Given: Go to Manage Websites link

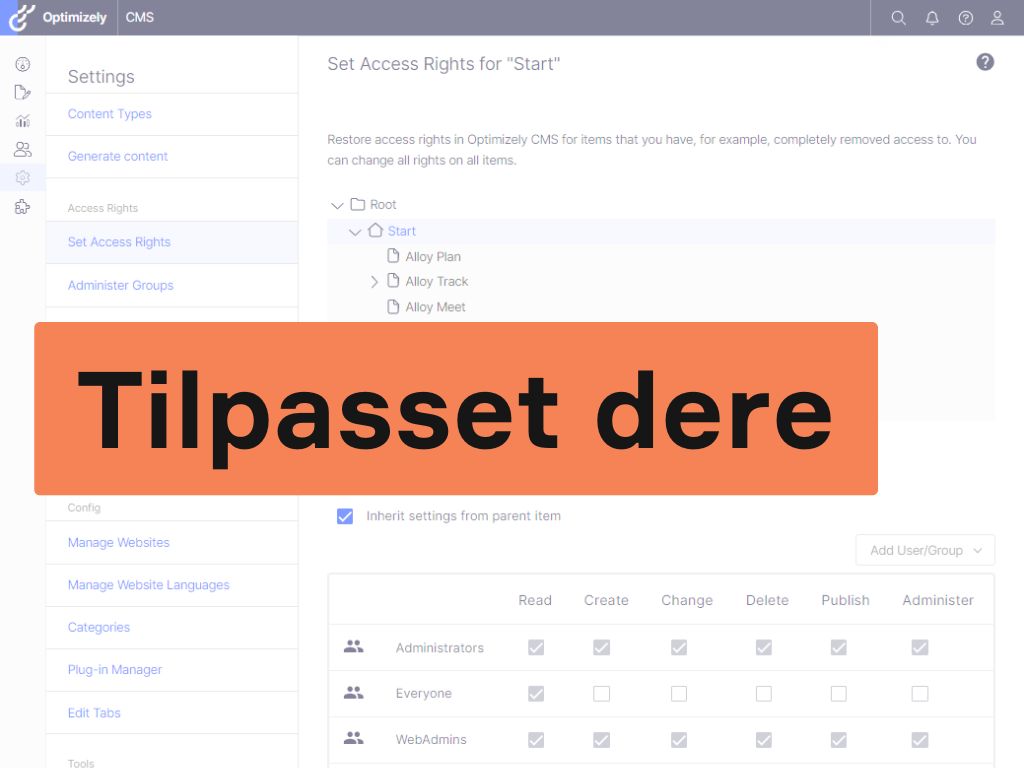Looking at the screenshot, I should [x=118, y=542].
